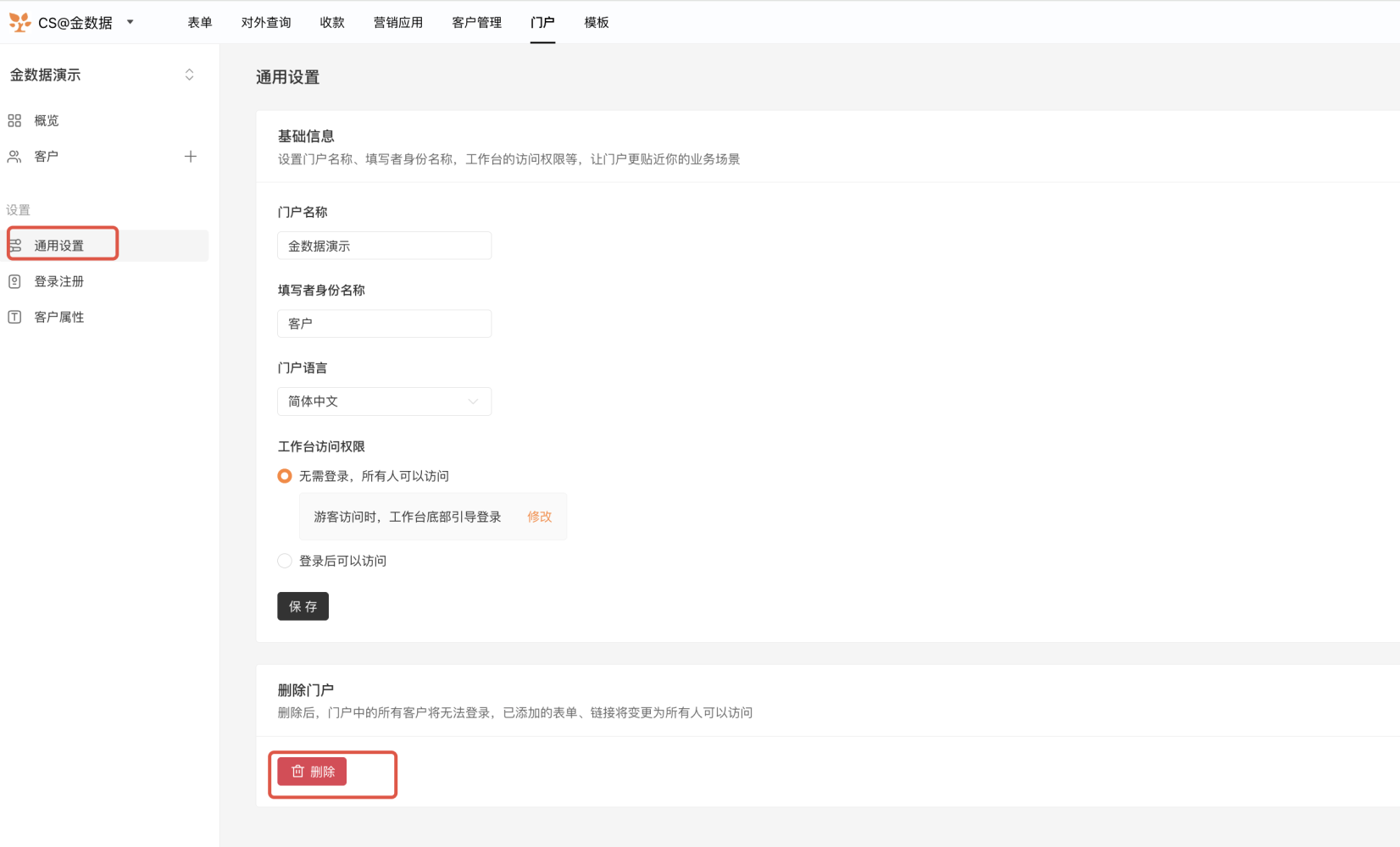This screenshot has width=1400, height=847.
Task: Focus the 填写者身份名称 input field
Action: 384,324
